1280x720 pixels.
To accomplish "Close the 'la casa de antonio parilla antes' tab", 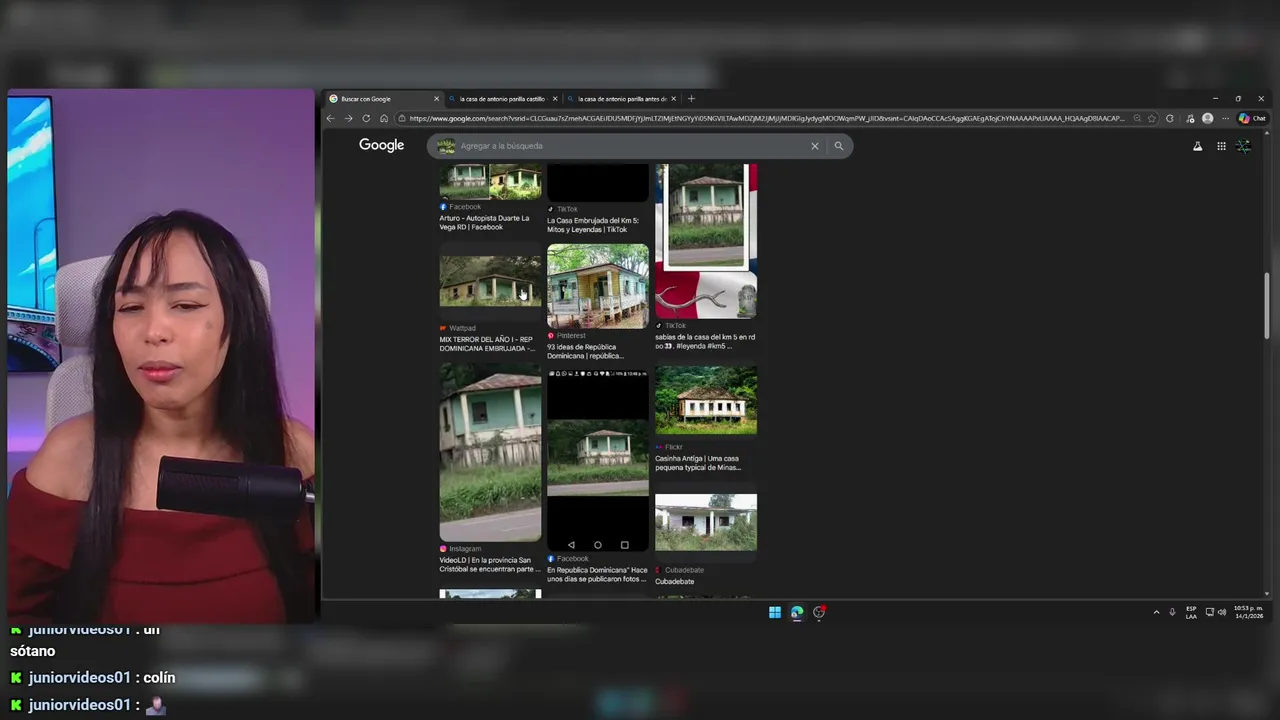I will [673, 99].
